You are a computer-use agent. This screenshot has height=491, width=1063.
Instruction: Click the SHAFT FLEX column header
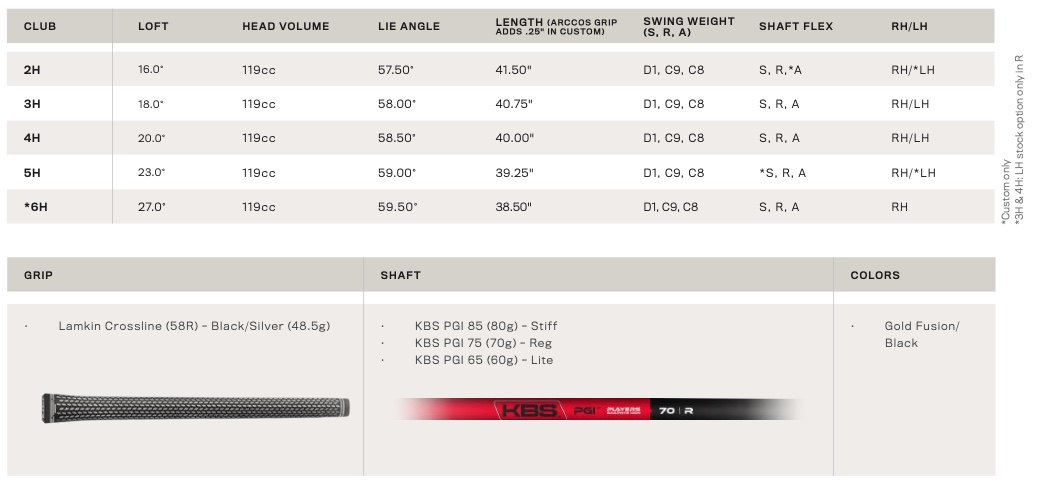[x=796, y=26]
